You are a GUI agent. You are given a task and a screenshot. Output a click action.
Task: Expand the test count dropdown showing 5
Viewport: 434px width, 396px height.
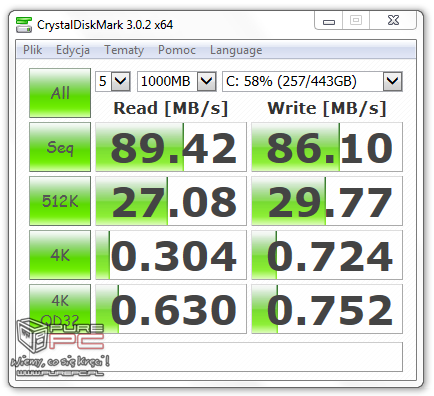[113, 81]
